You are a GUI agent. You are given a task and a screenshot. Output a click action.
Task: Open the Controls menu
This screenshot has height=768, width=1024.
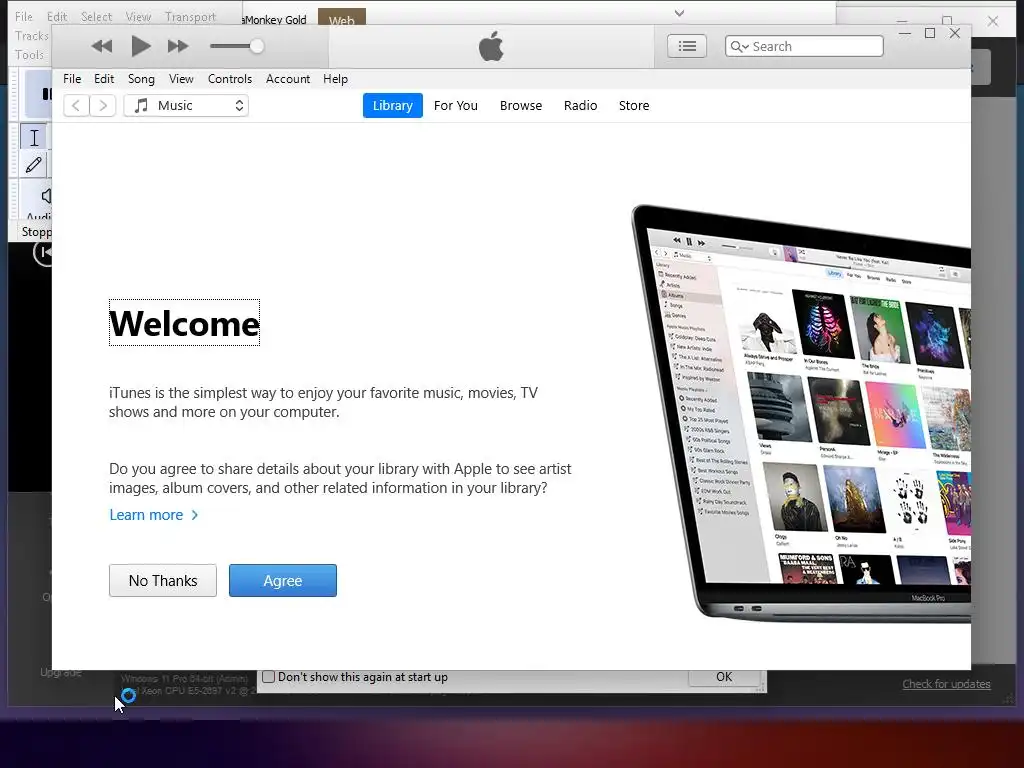(x=230, y=79)
